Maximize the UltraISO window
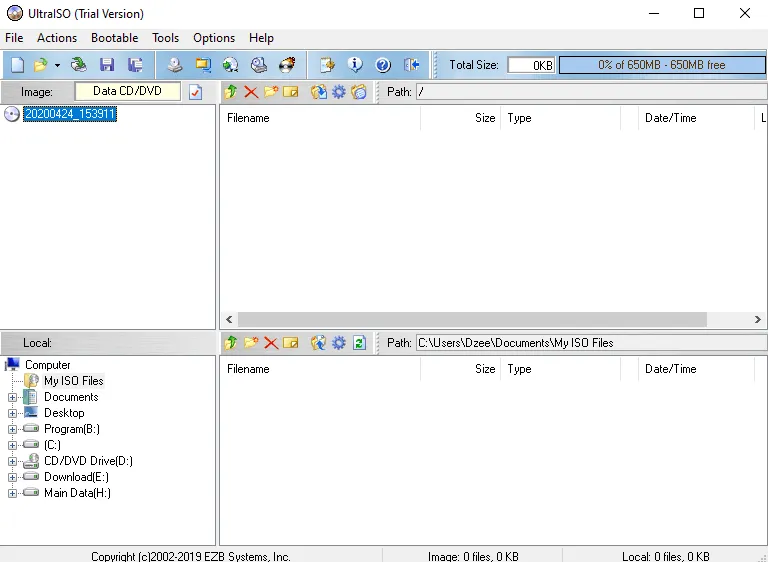768x562 pixels. [699, 13]
